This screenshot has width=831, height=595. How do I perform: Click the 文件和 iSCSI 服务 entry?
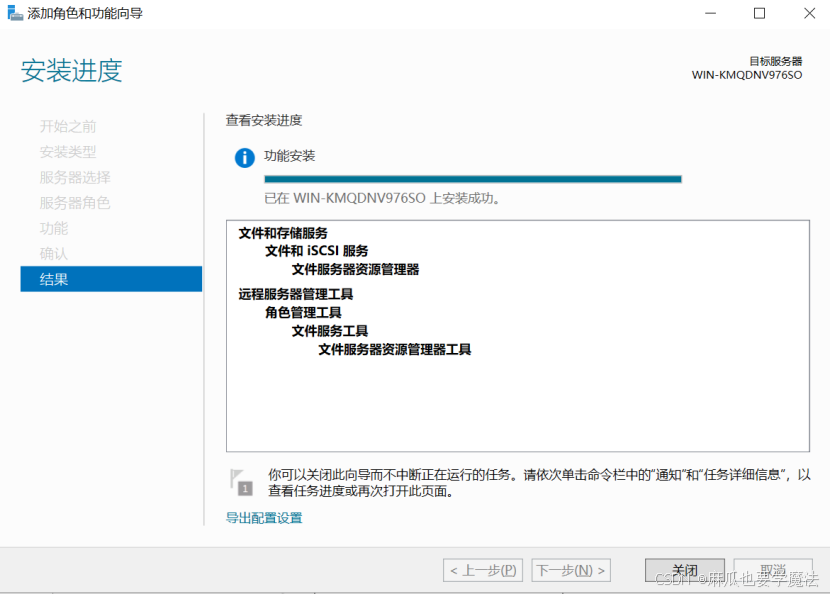point(316,251)
